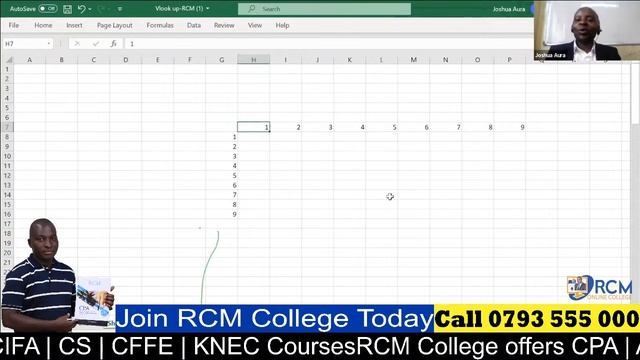Switch to the Home tab
This screenshot has height=360, width=640.
click(43, 25)
